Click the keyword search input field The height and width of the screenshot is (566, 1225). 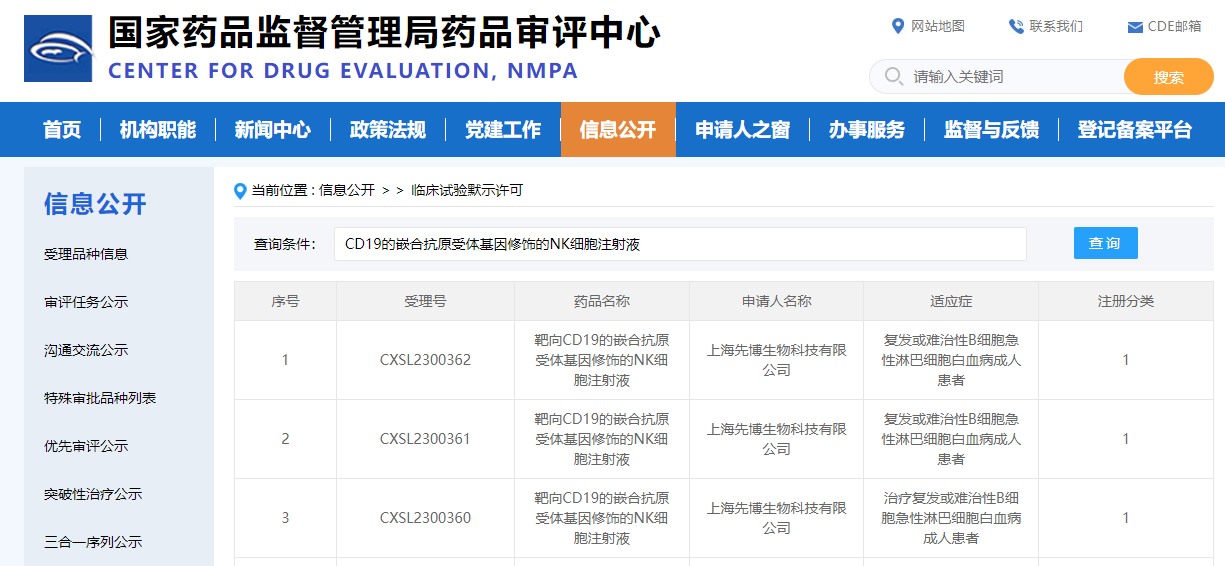pos(1010,77)
